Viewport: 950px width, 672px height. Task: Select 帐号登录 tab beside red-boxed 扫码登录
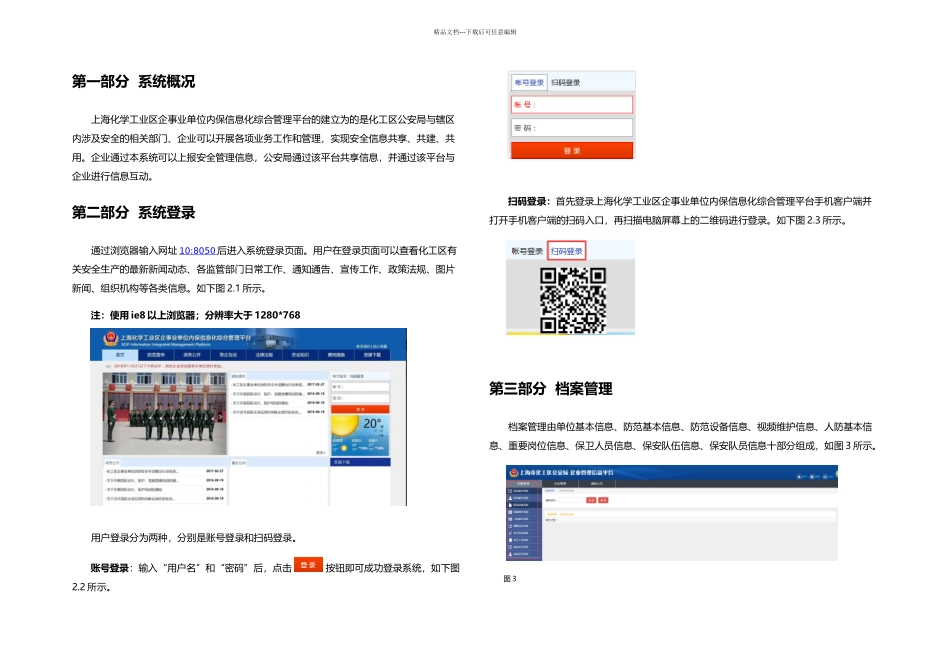(527, 251)
